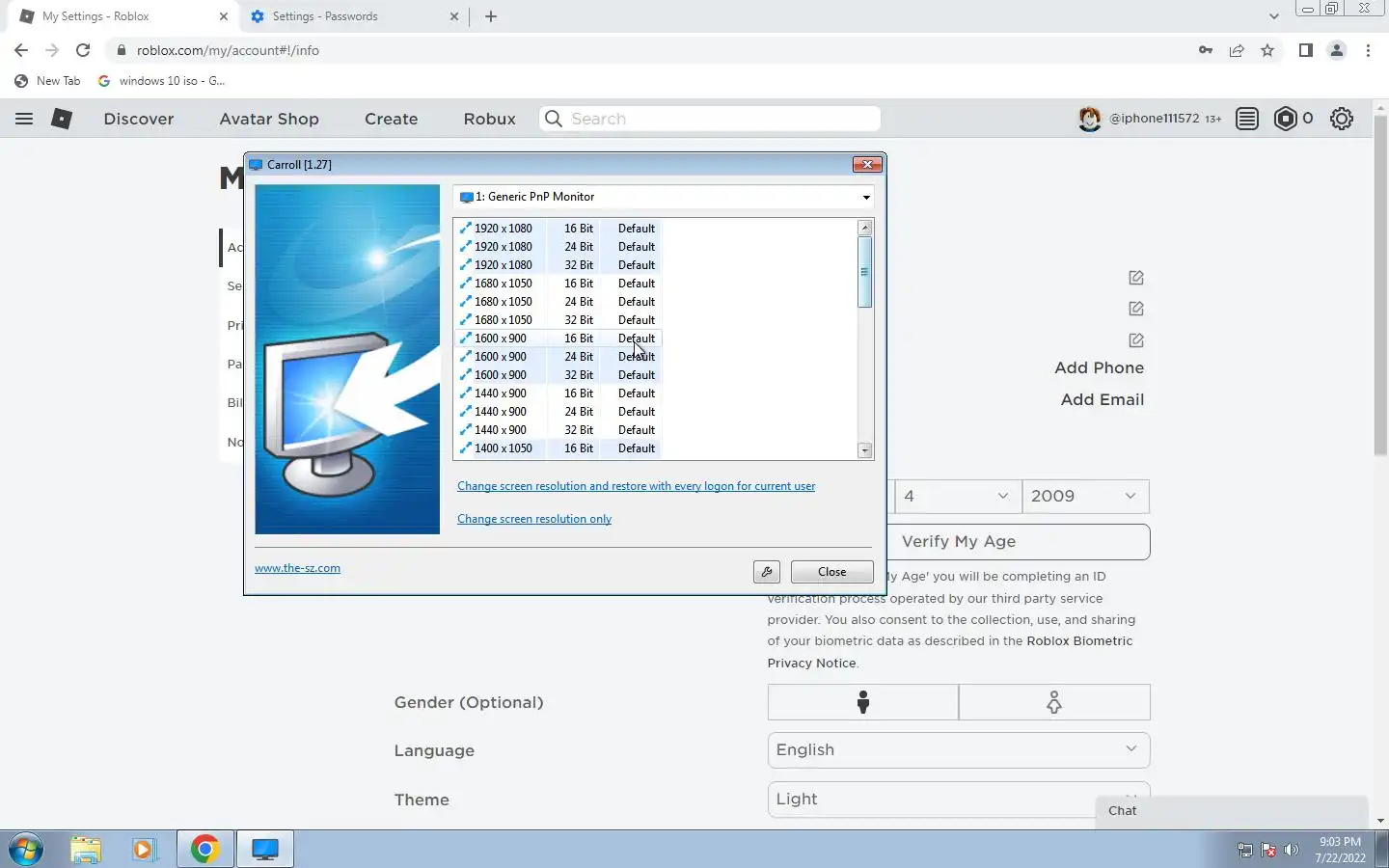Open File Explorer from taskbar
Viewport: 1389px width, 868px height.
click(x=86, y=850)
